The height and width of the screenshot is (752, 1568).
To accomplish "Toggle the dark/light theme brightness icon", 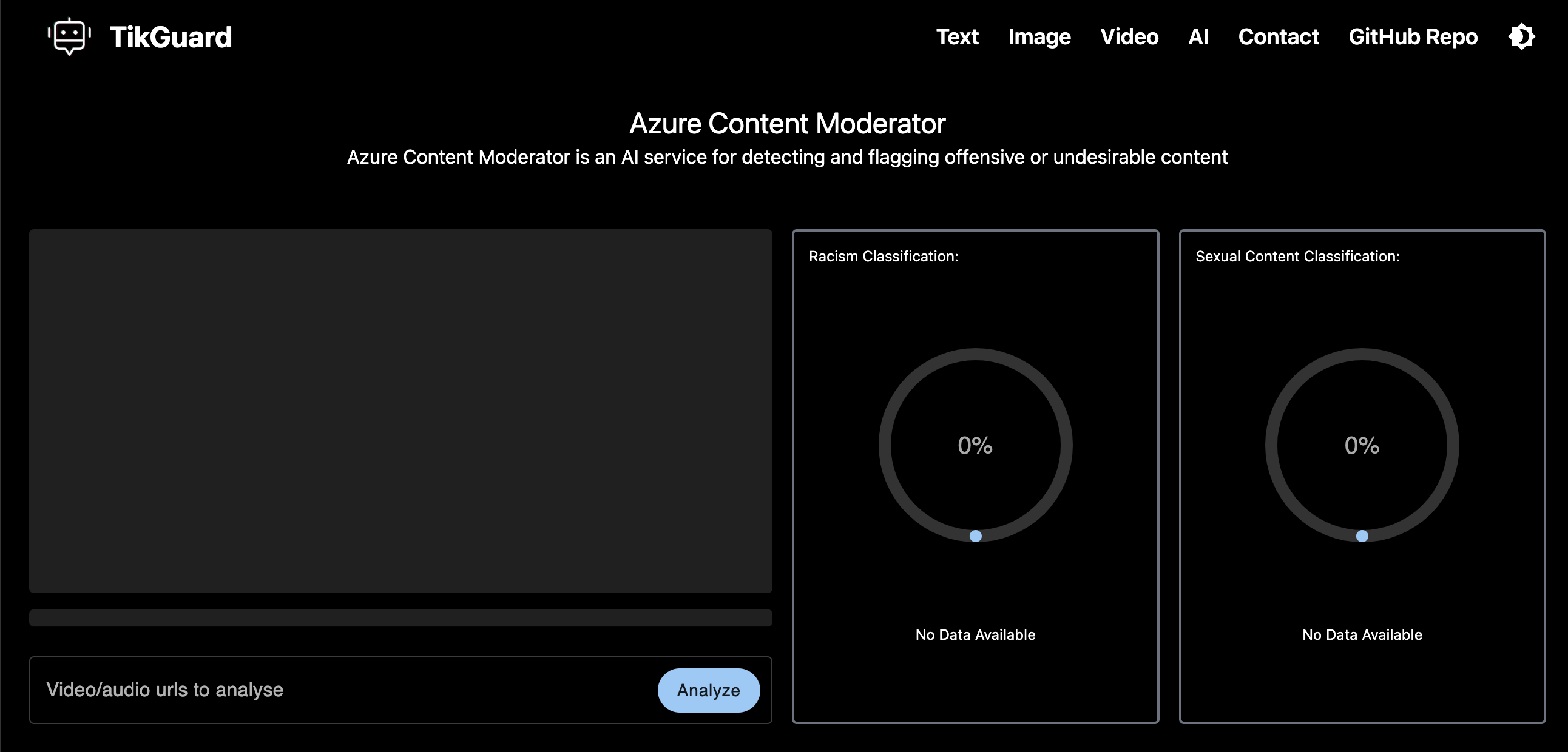I will 1521,36.
